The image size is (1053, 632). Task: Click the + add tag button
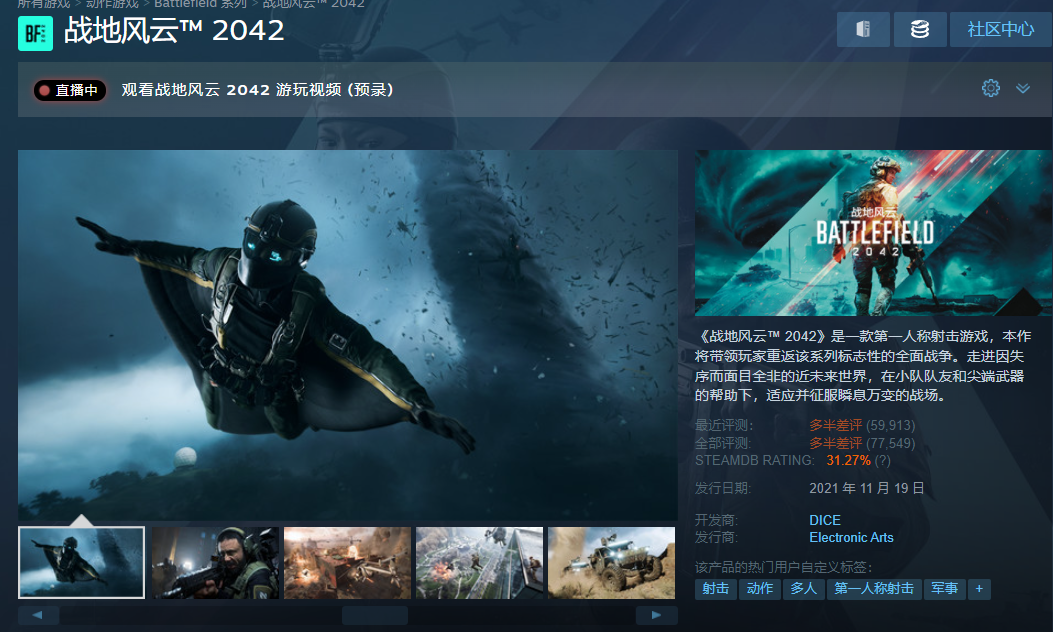[x=979, y=589]
